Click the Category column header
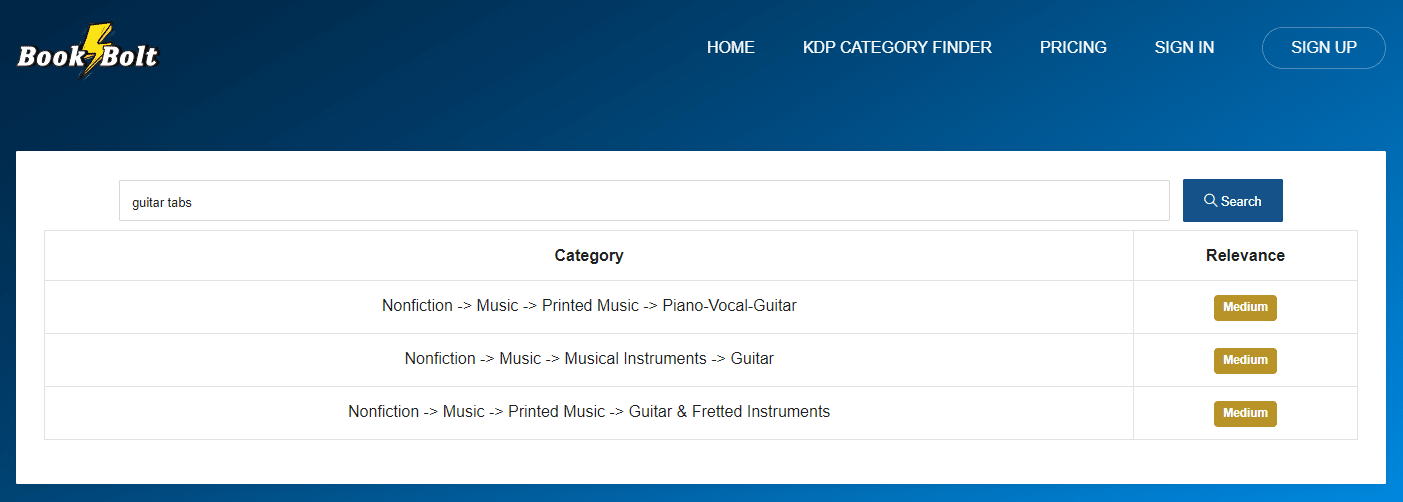Screen dimensions: 1403x502 coord(589,256)
